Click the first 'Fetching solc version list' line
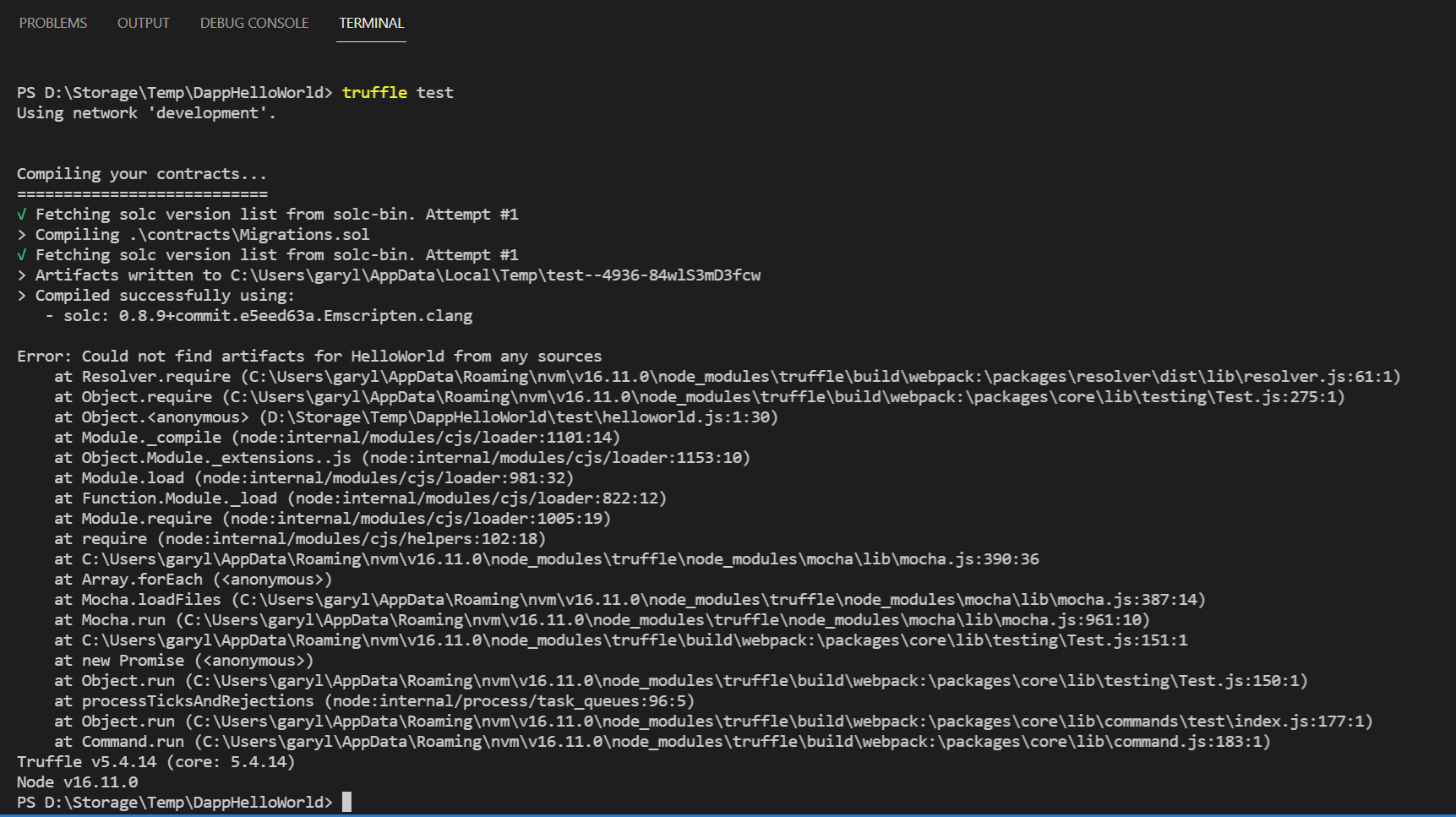 coord(268,214)
